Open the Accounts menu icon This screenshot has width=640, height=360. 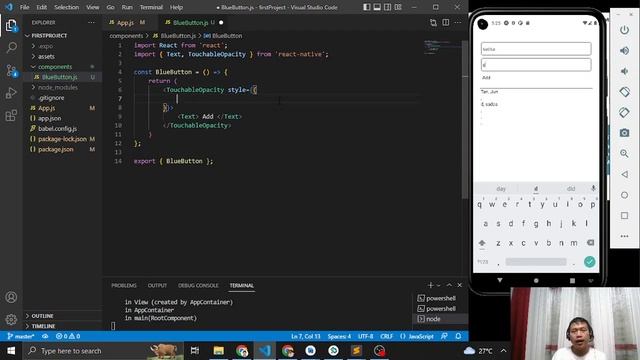[x=11, y=297]
